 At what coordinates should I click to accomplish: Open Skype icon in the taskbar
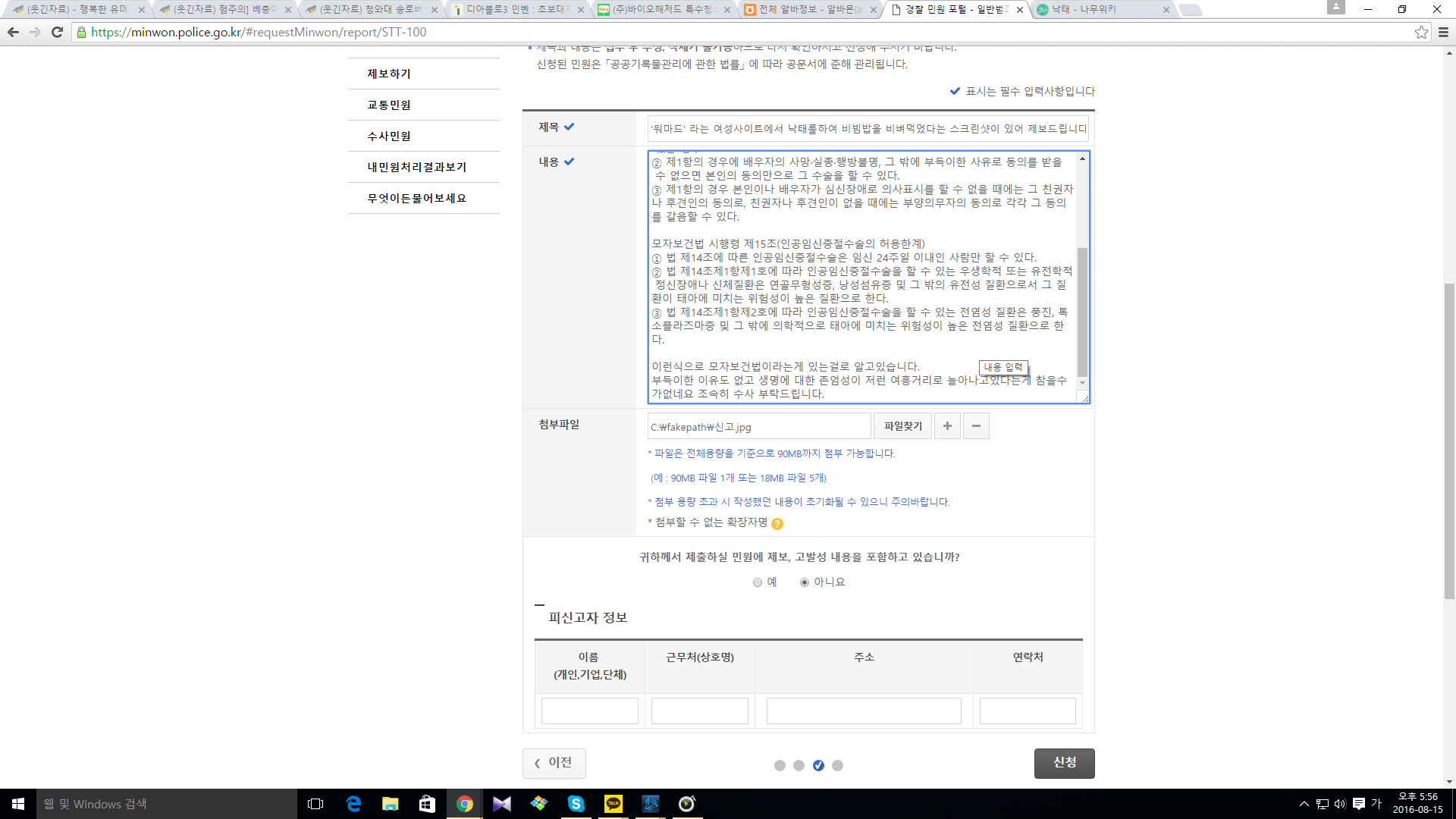(576, 804)
